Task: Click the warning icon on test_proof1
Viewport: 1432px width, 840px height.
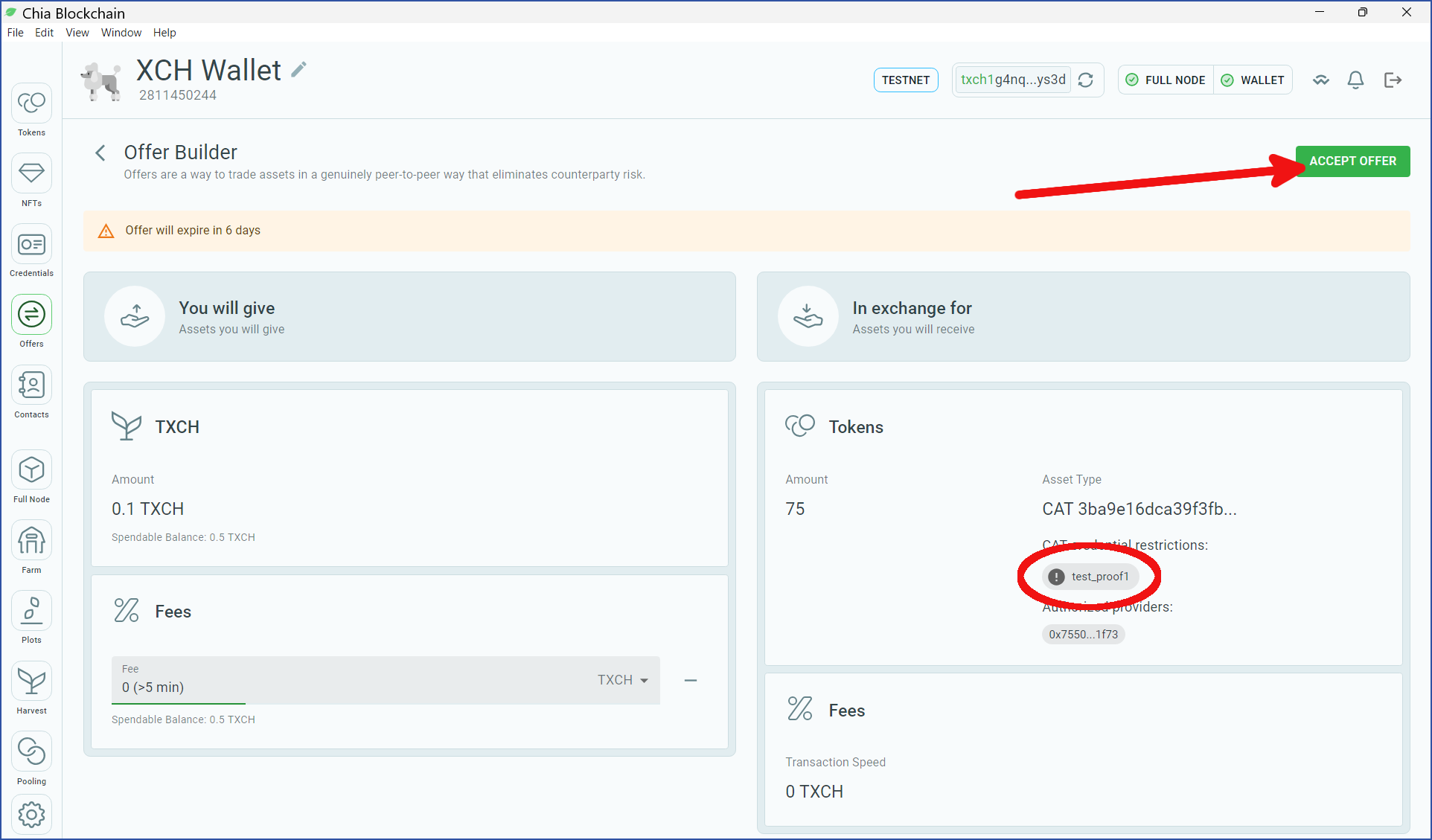Action: click(x=1056, y=577)
